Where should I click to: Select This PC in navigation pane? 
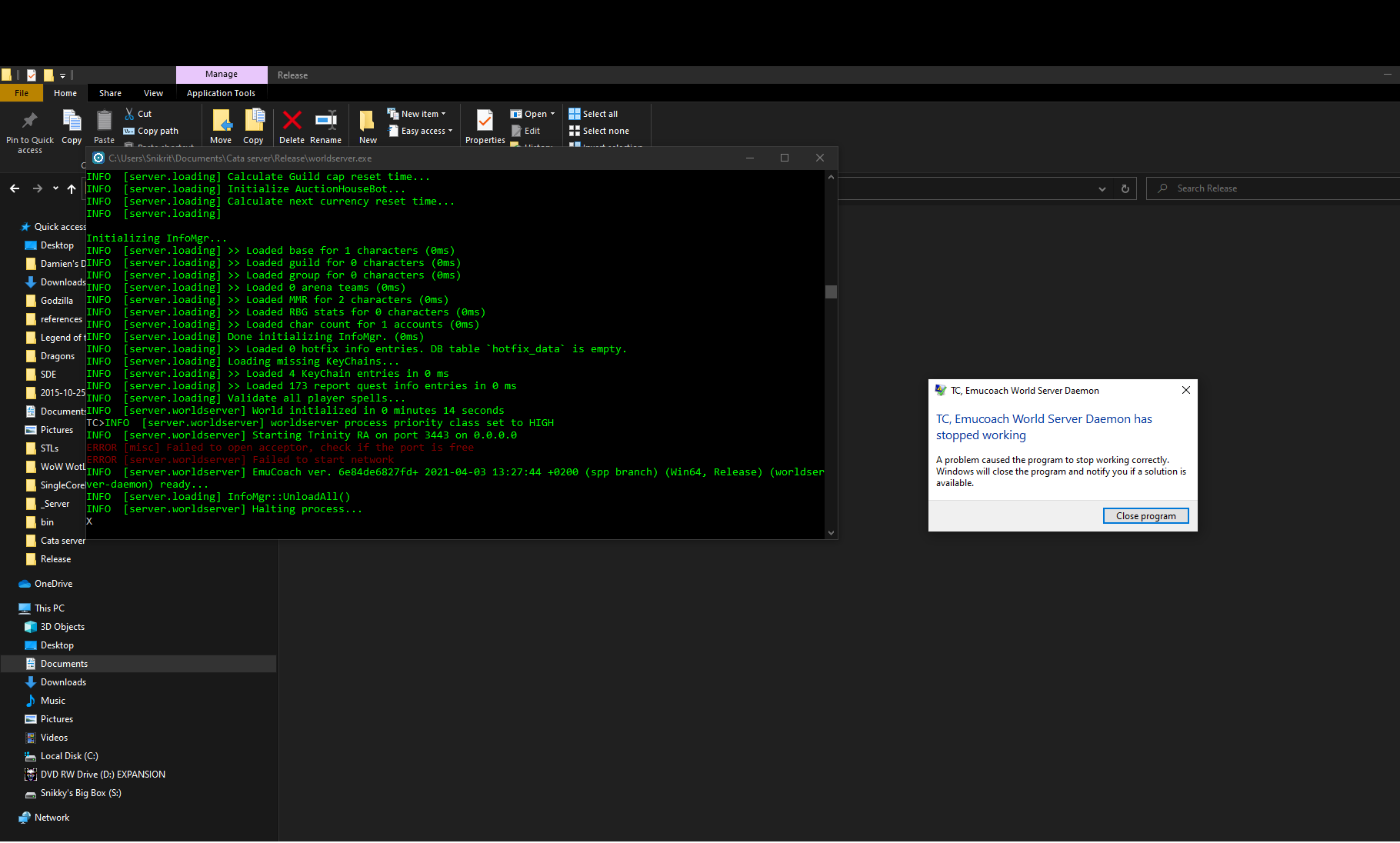[42, 608]
